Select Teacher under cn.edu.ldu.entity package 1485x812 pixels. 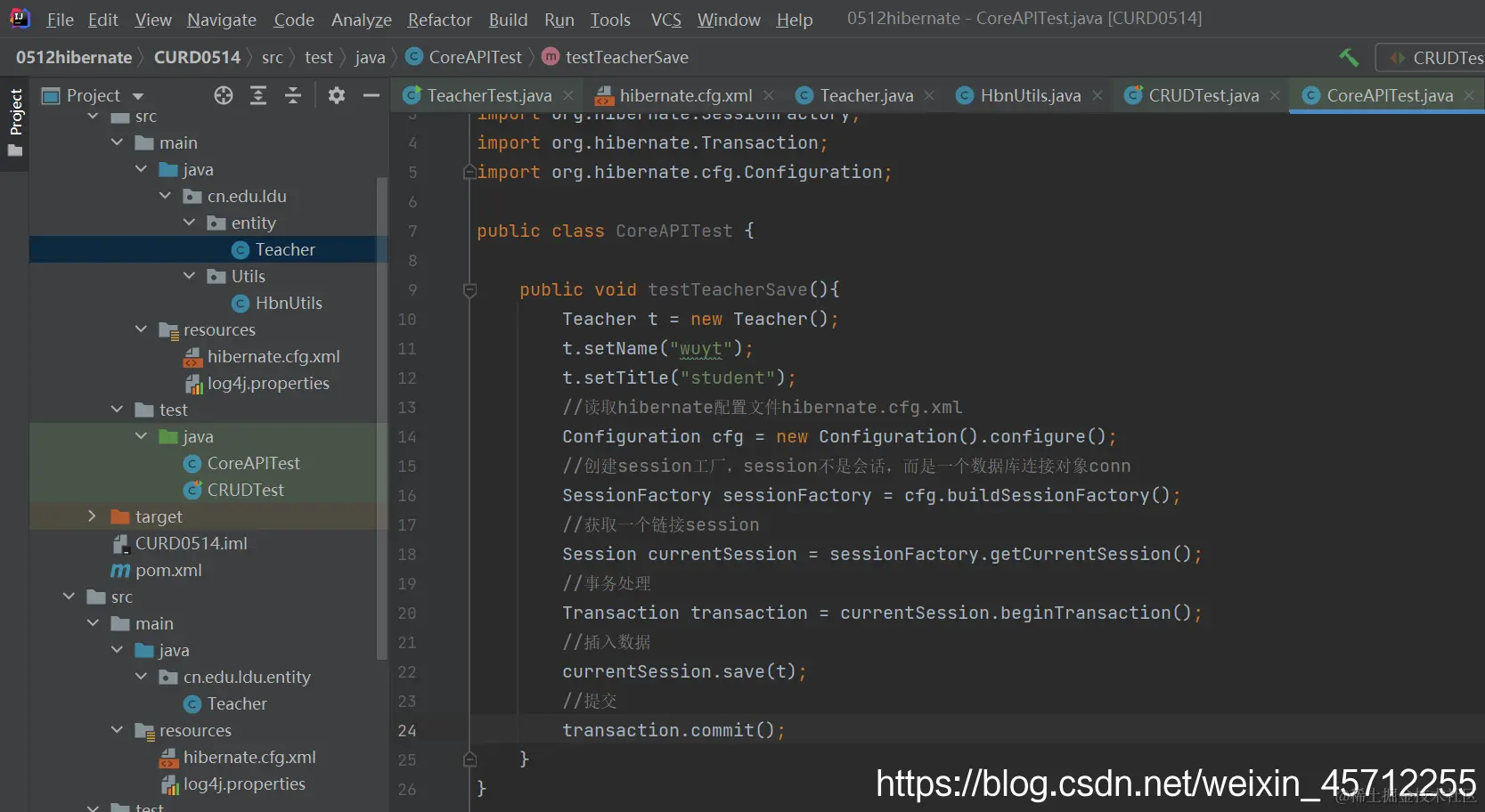(x=237, y=703)
